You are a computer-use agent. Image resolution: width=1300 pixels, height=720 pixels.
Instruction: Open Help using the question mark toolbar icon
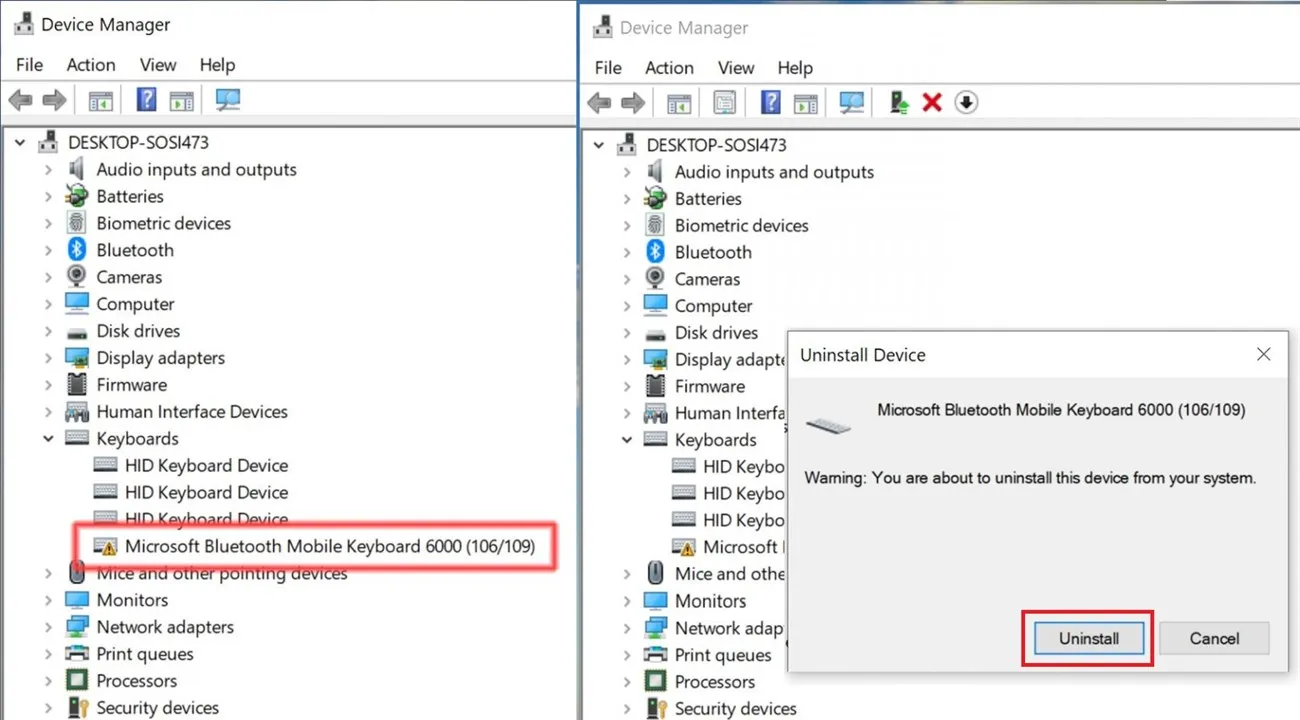(772, 101)
